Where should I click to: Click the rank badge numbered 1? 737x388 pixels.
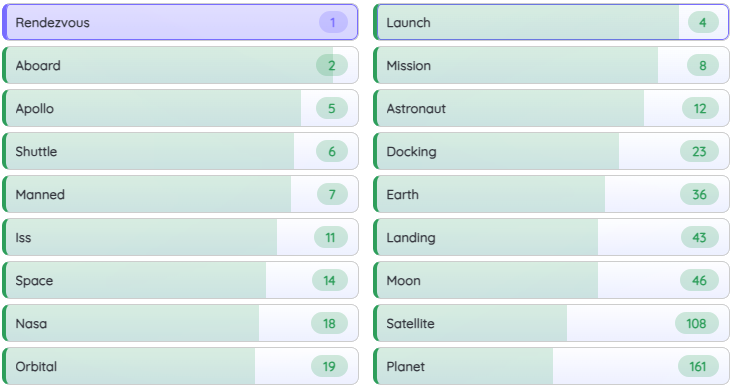coord(333,23)
